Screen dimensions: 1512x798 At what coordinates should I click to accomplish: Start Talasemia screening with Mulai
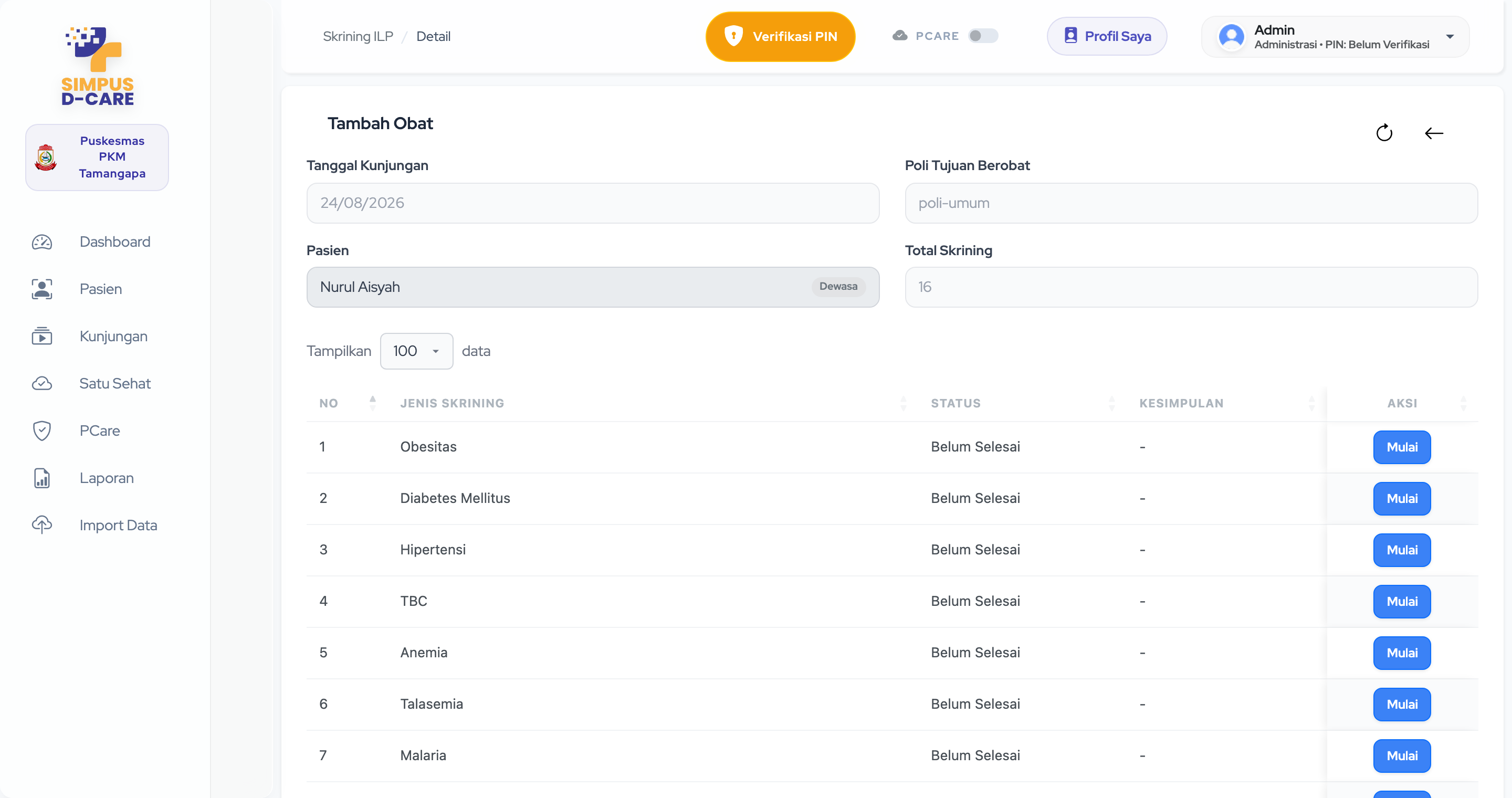click(x=1402, y=704)
